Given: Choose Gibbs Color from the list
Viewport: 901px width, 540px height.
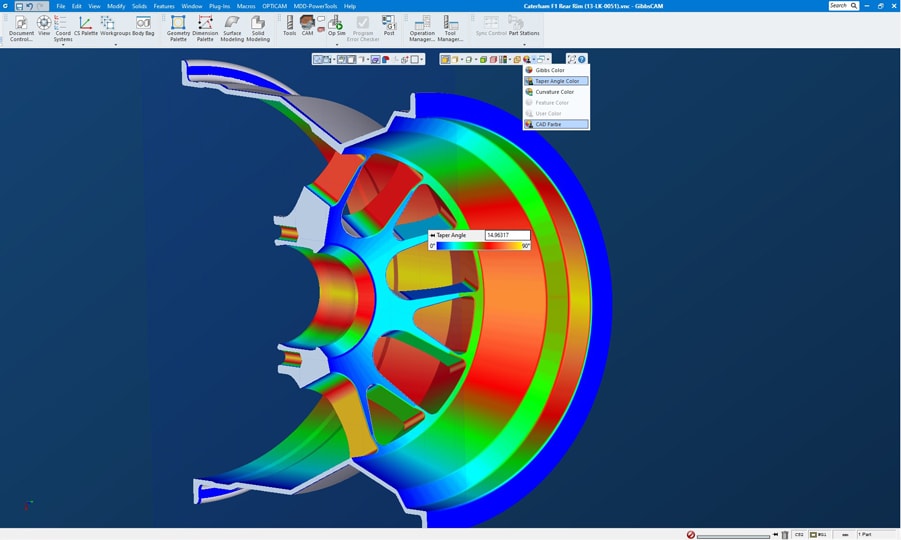Looking at the screenshot, I should click(x=550, y=70).
